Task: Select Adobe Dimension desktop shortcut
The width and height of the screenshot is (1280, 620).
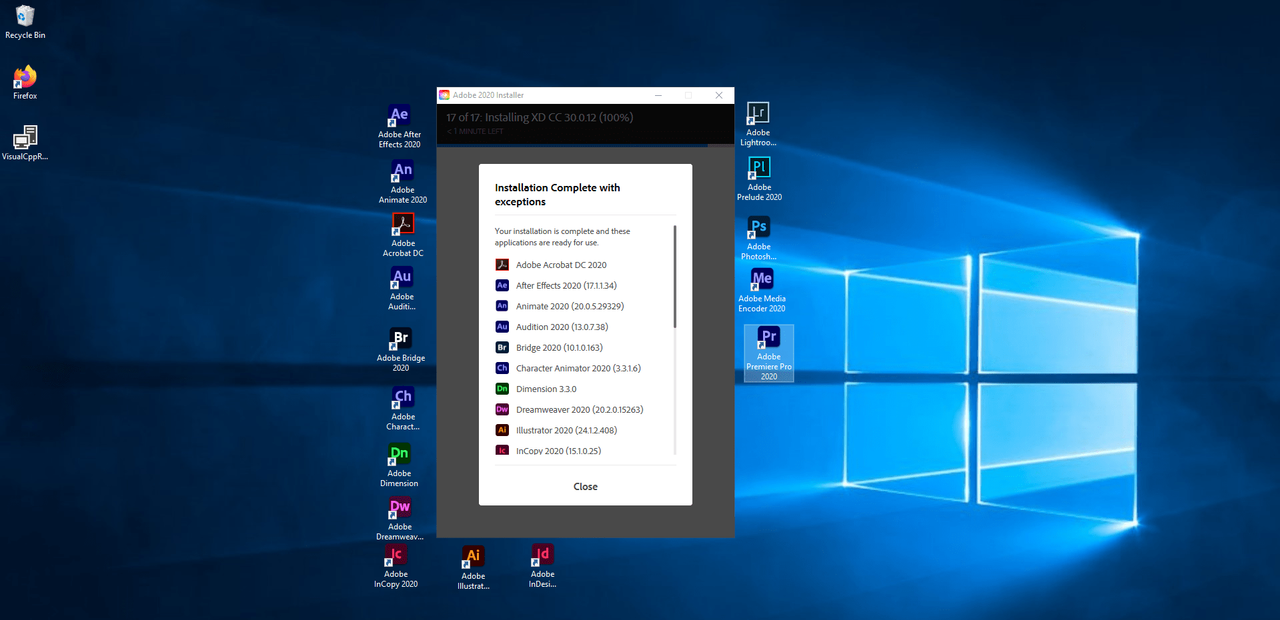Action: pyautogui.click(x=399, y=466)
